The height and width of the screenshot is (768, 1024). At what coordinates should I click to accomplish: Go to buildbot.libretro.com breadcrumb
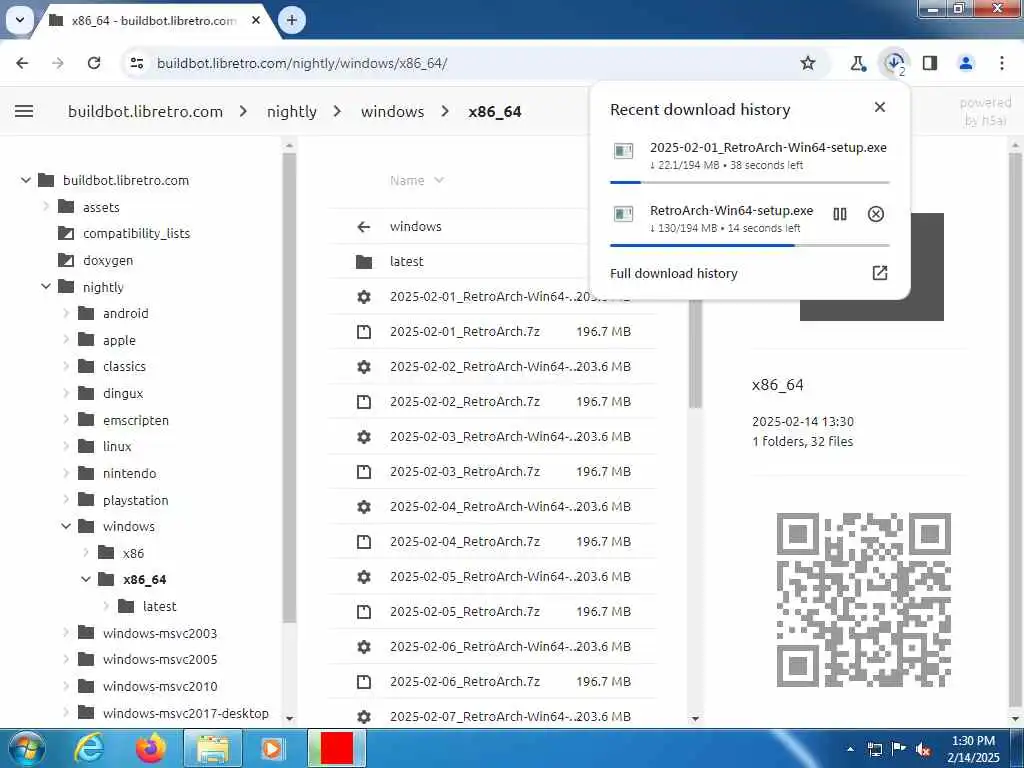click(145, 112)
